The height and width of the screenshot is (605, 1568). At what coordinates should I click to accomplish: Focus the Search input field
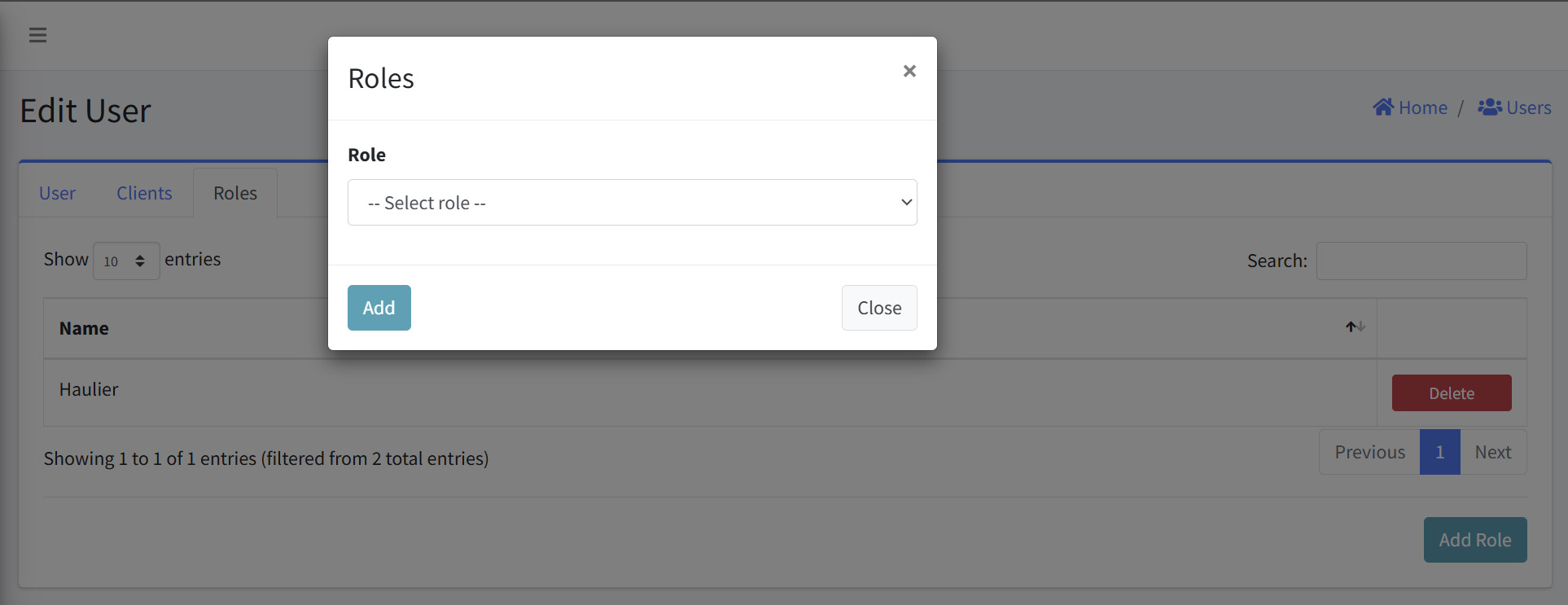coord(1421,261)
